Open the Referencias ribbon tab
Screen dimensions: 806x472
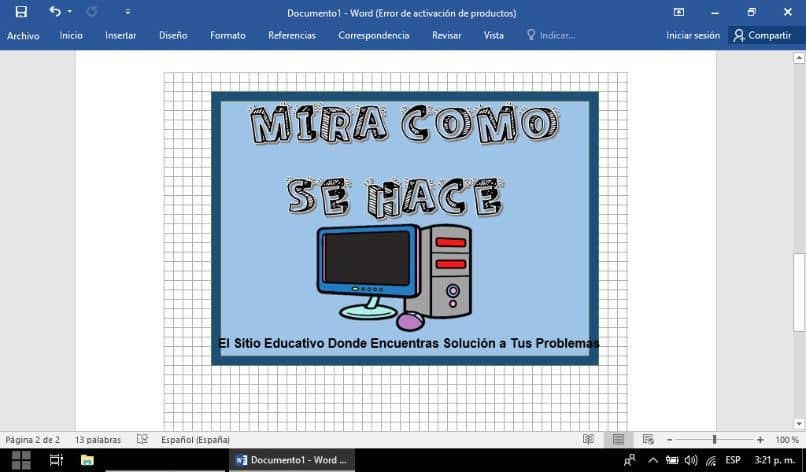click(292, 35)
